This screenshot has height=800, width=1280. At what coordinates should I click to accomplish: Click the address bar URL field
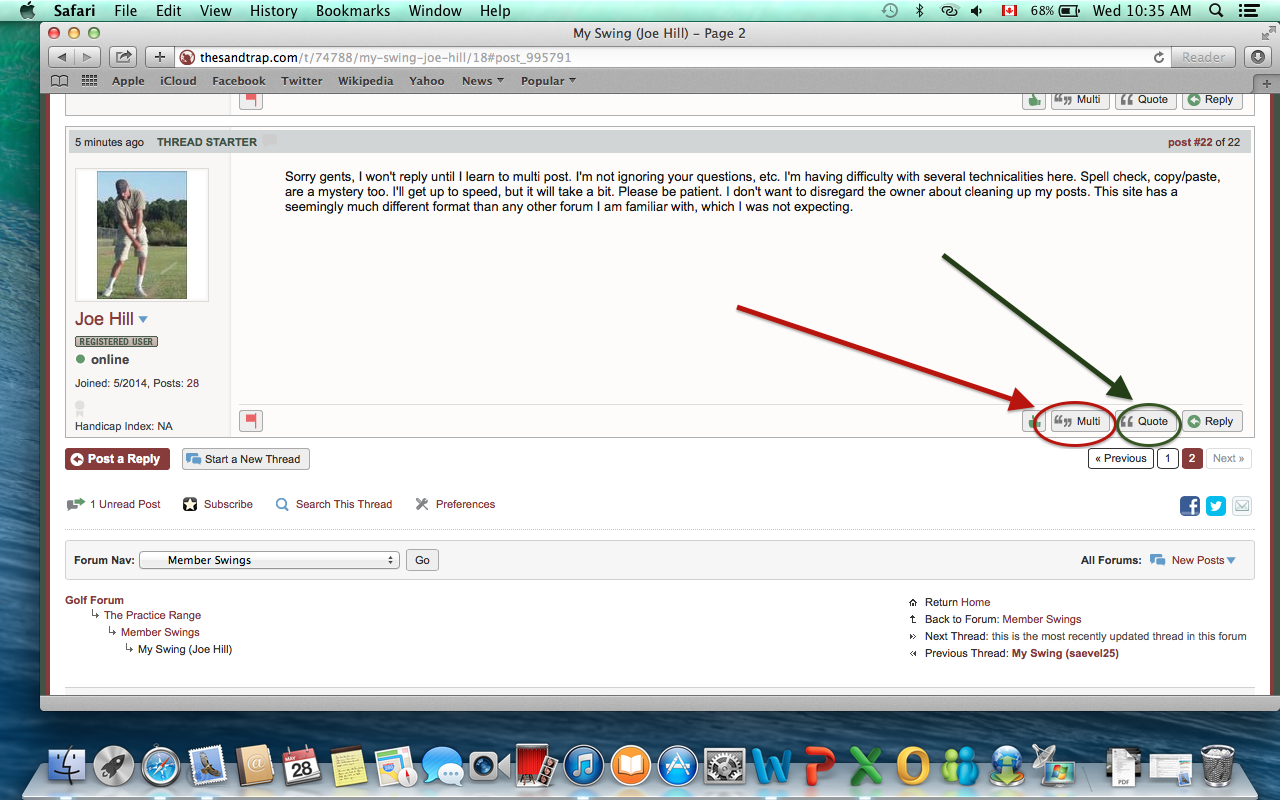tap(660, 57)
